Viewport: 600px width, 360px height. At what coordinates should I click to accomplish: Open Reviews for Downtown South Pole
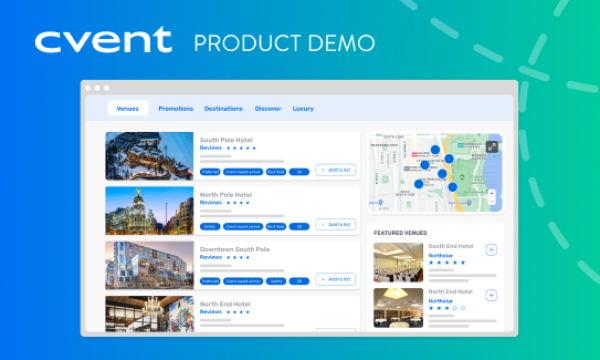[211, 257]
